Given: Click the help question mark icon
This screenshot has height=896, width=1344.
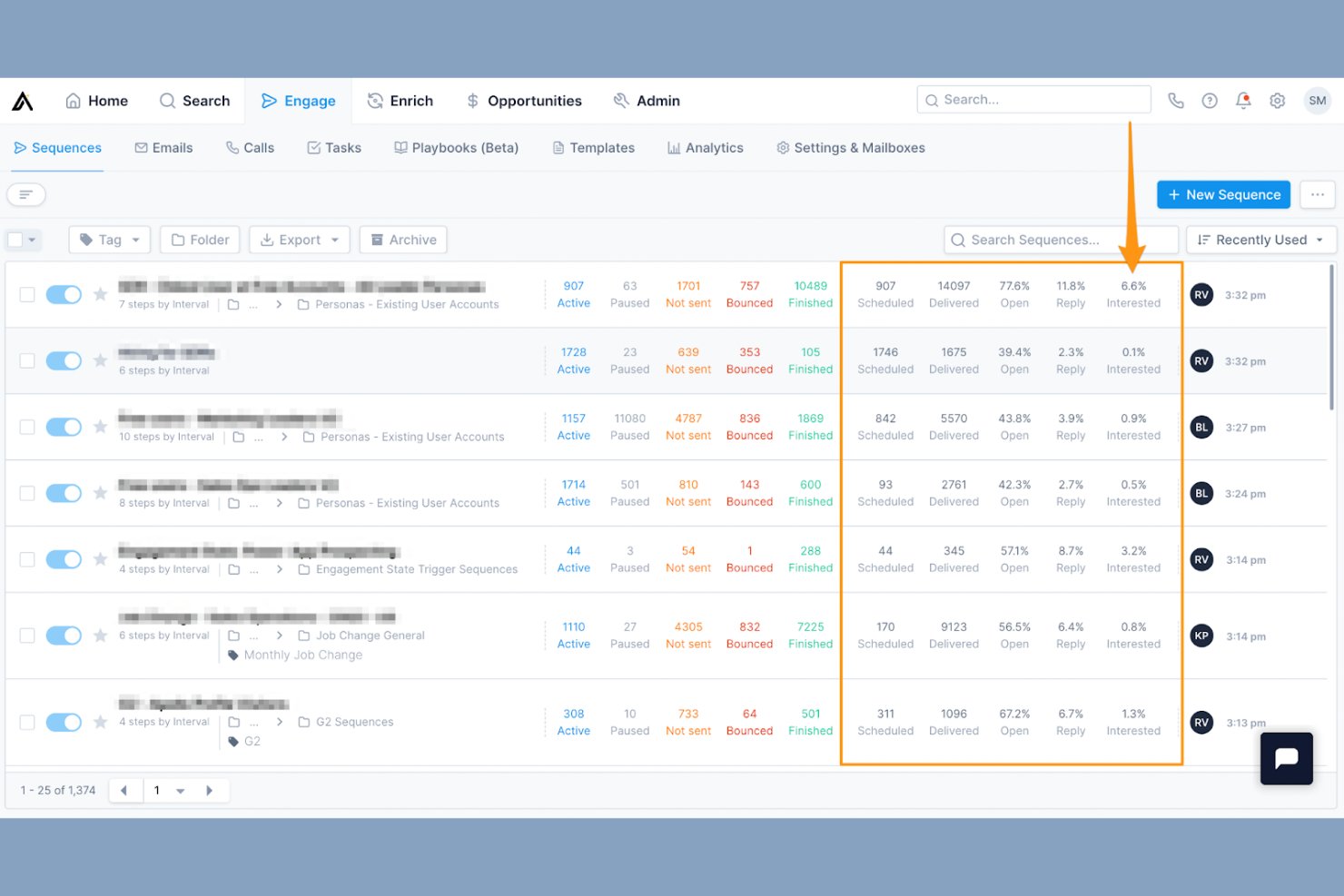Looking at the screenshot, I should coord(1209,100).
